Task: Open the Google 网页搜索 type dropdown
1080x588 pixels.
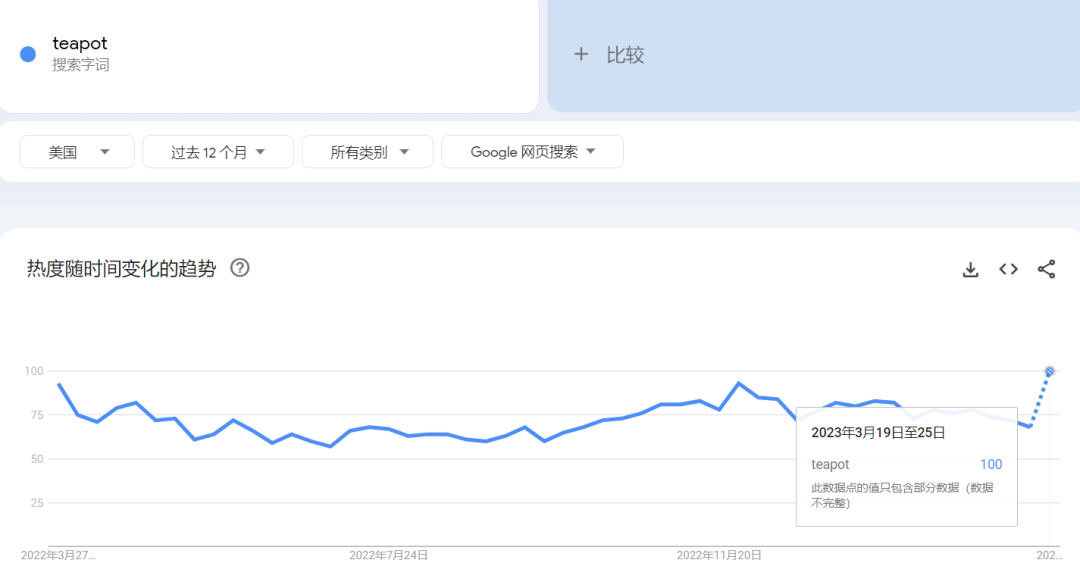Action: point(532,152)
